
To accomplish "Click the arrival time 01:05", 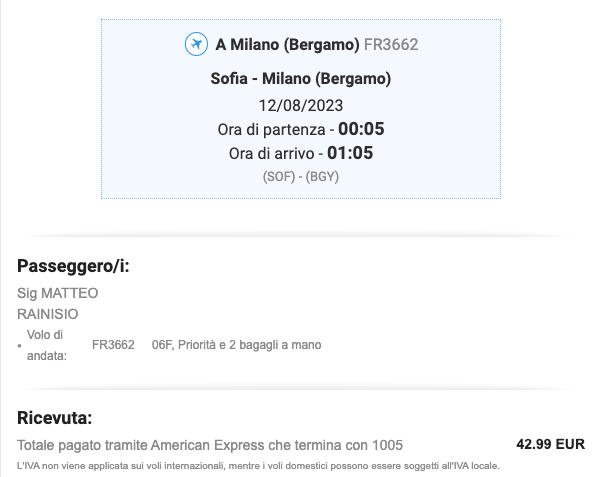I will [x=350, y=153].
